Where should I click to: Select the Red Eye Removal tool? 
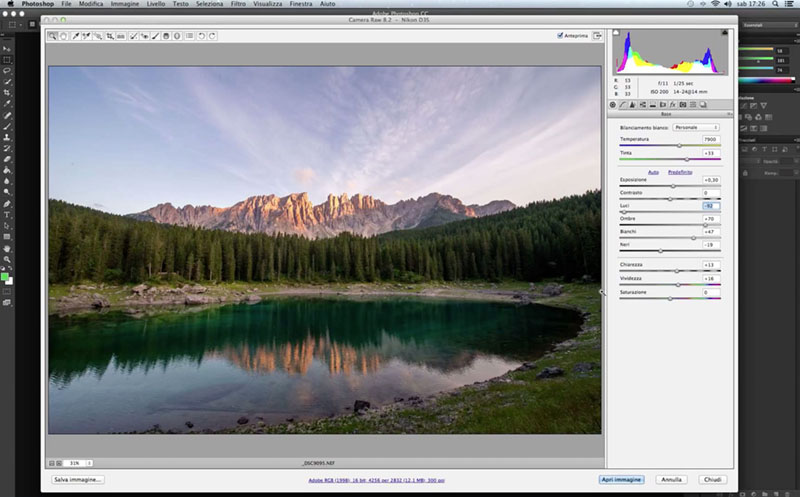(144, 36)
